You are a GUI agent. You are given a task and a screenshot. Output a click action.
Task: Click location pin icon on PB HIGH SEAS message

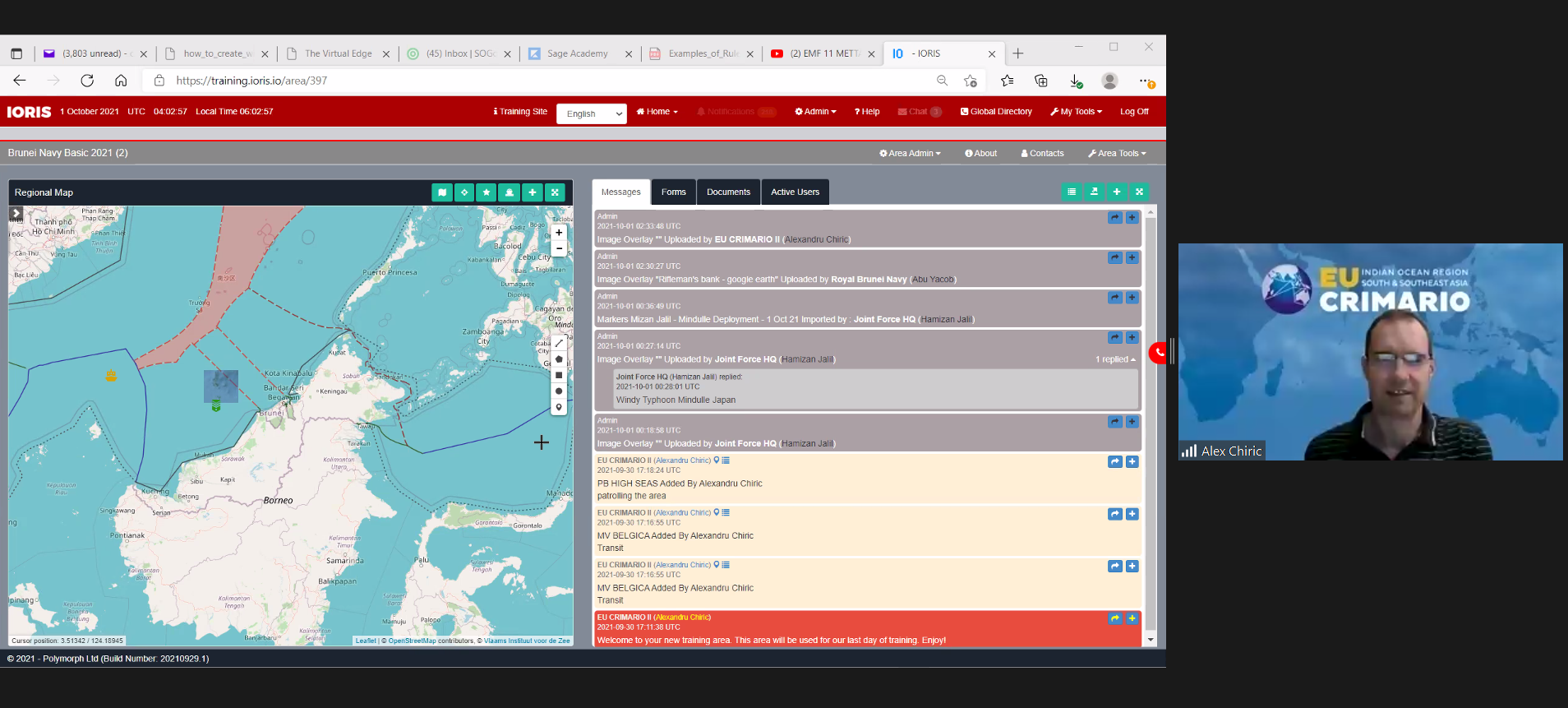coord(717,460)
